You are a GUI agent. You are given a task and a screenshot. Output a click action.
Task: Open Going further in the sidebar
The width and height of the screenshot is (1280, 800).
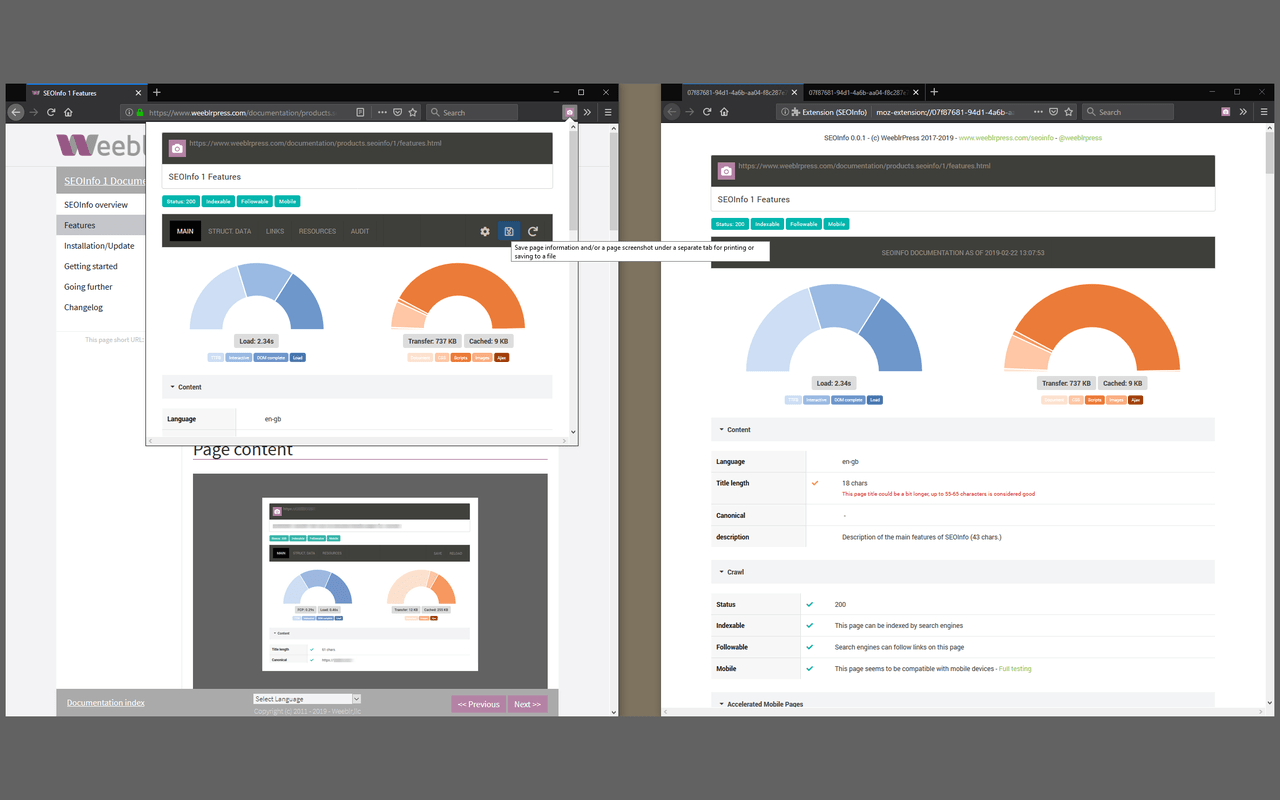tap(88, 287)
